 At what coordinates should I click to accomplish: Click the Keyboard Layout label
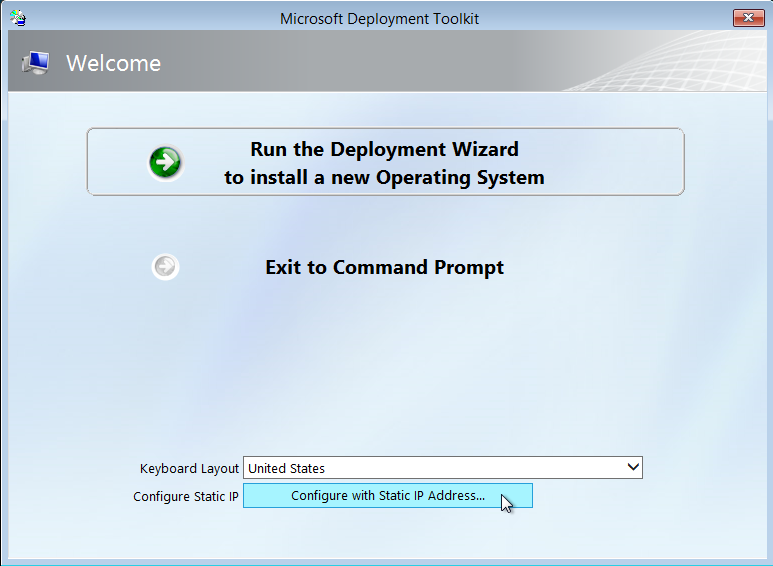tap(189, 468)
